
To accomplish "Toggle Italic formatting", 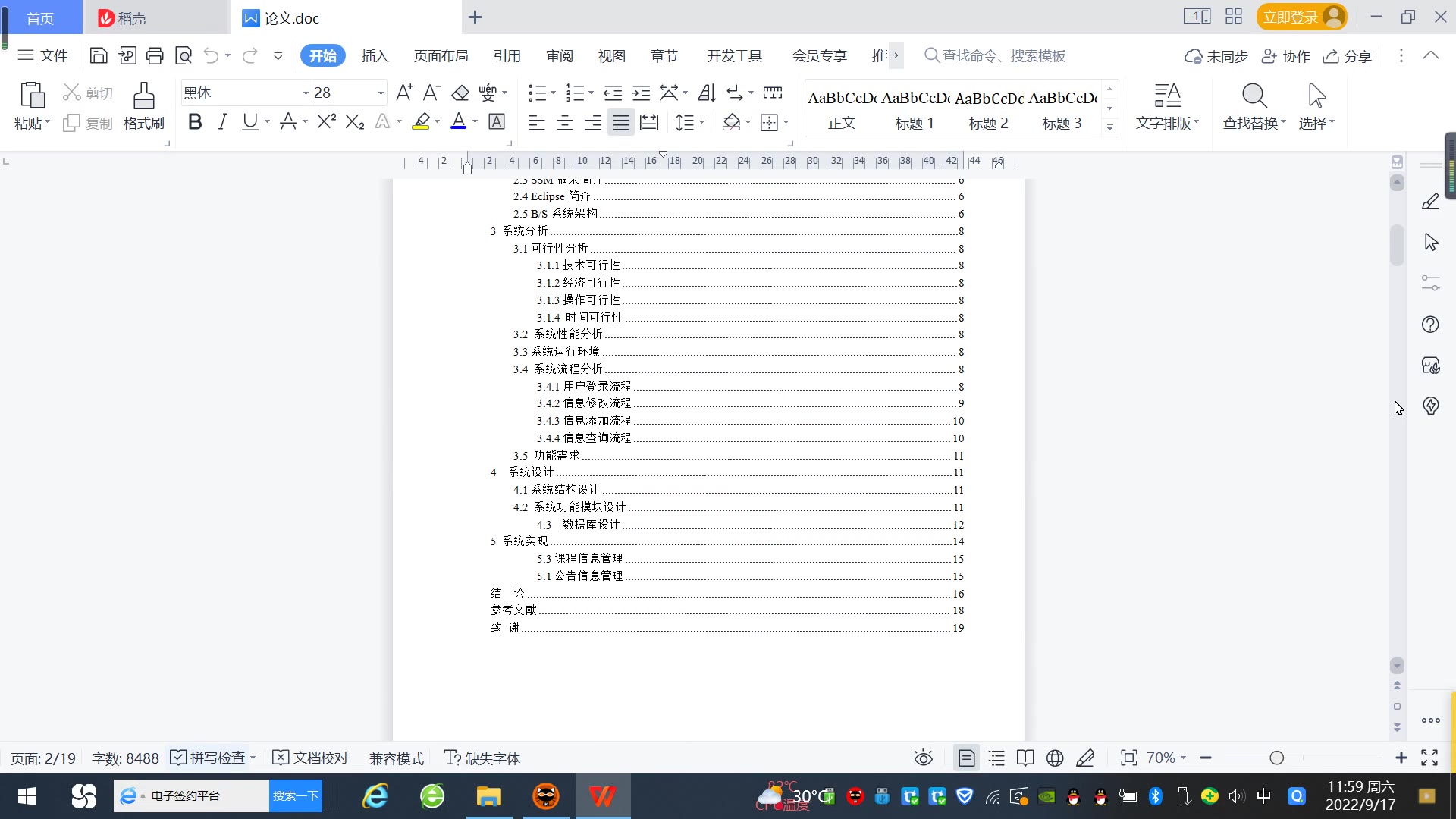I will click(x=222, y=122).
